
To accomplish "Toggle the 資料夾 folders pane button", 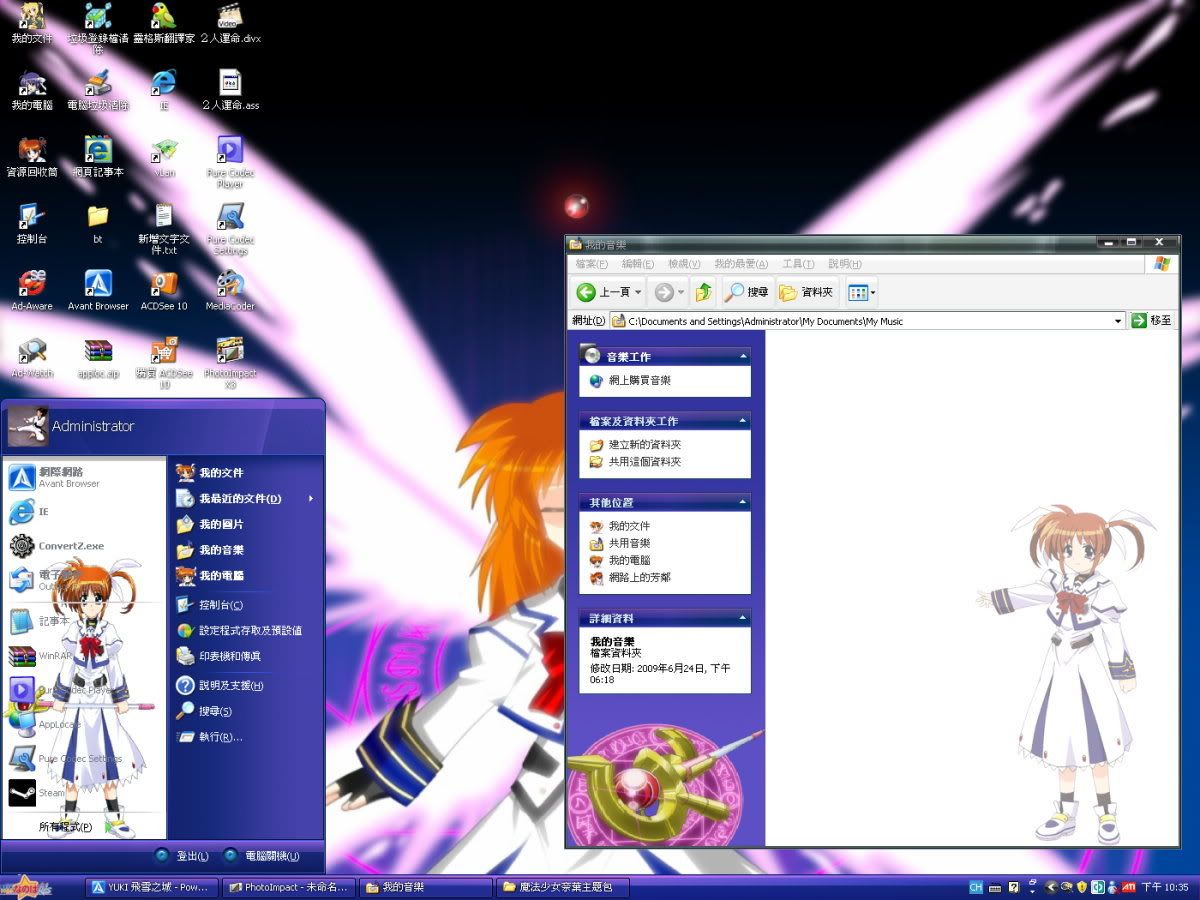I will pos(806,292).
